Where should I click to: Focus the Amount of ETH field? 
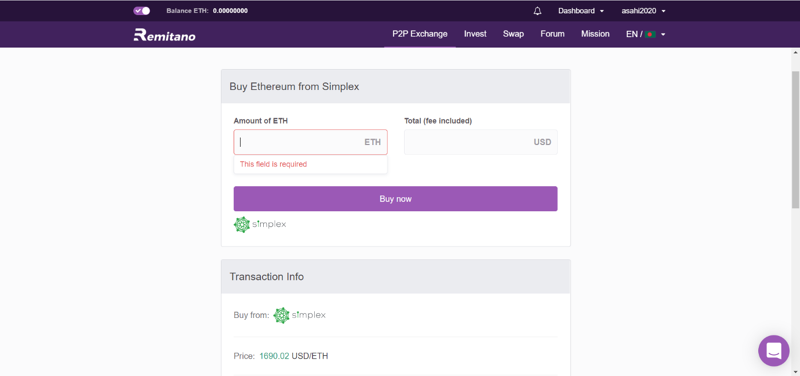pyautogui.click(x=310, y=142)
